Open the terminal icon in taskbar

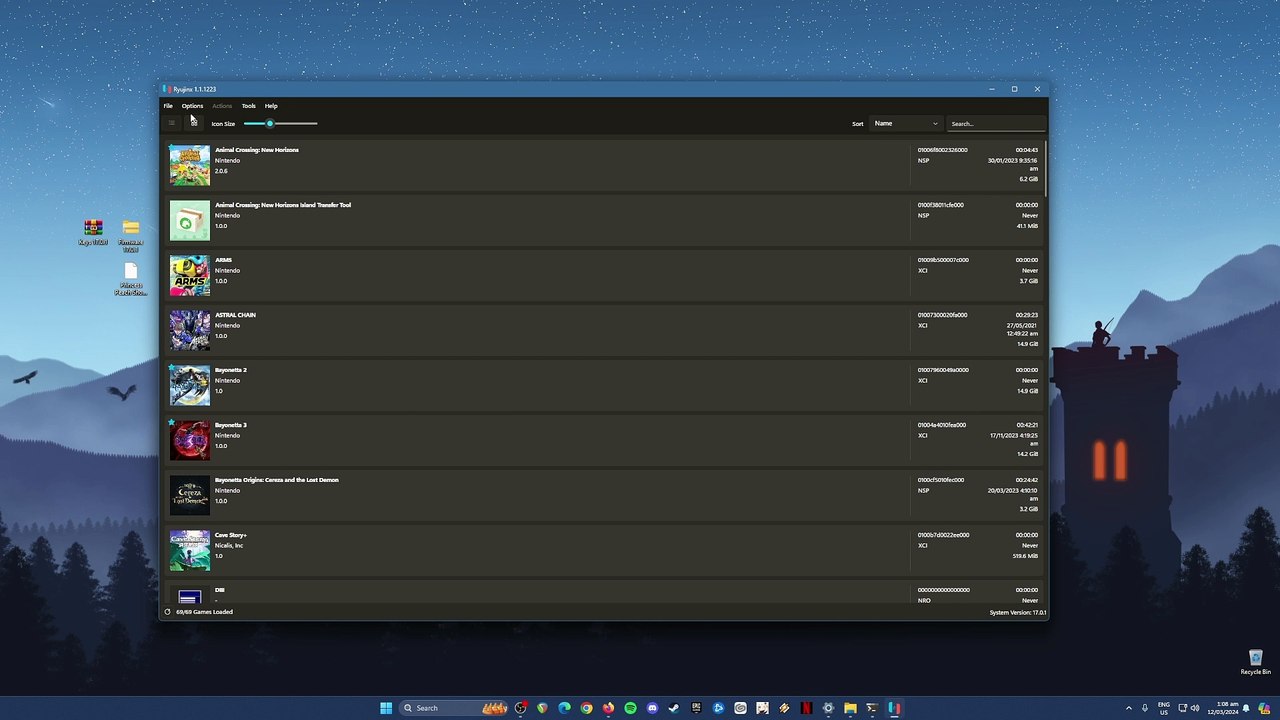point(872,708)
